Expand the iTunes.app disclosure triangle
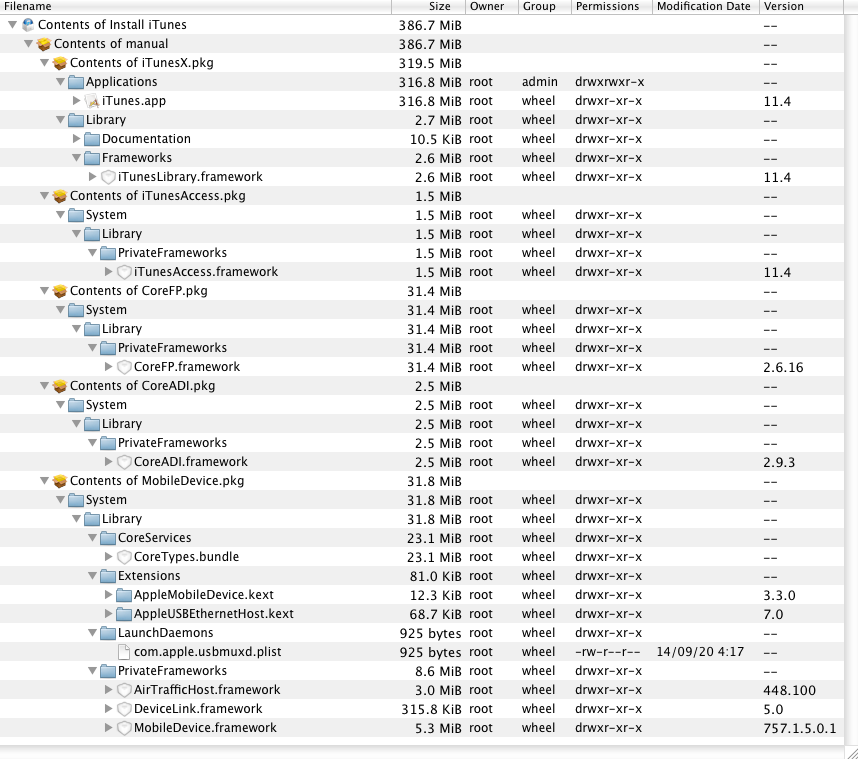Viewport: 858px width, 759px height. tap(77, 101)
